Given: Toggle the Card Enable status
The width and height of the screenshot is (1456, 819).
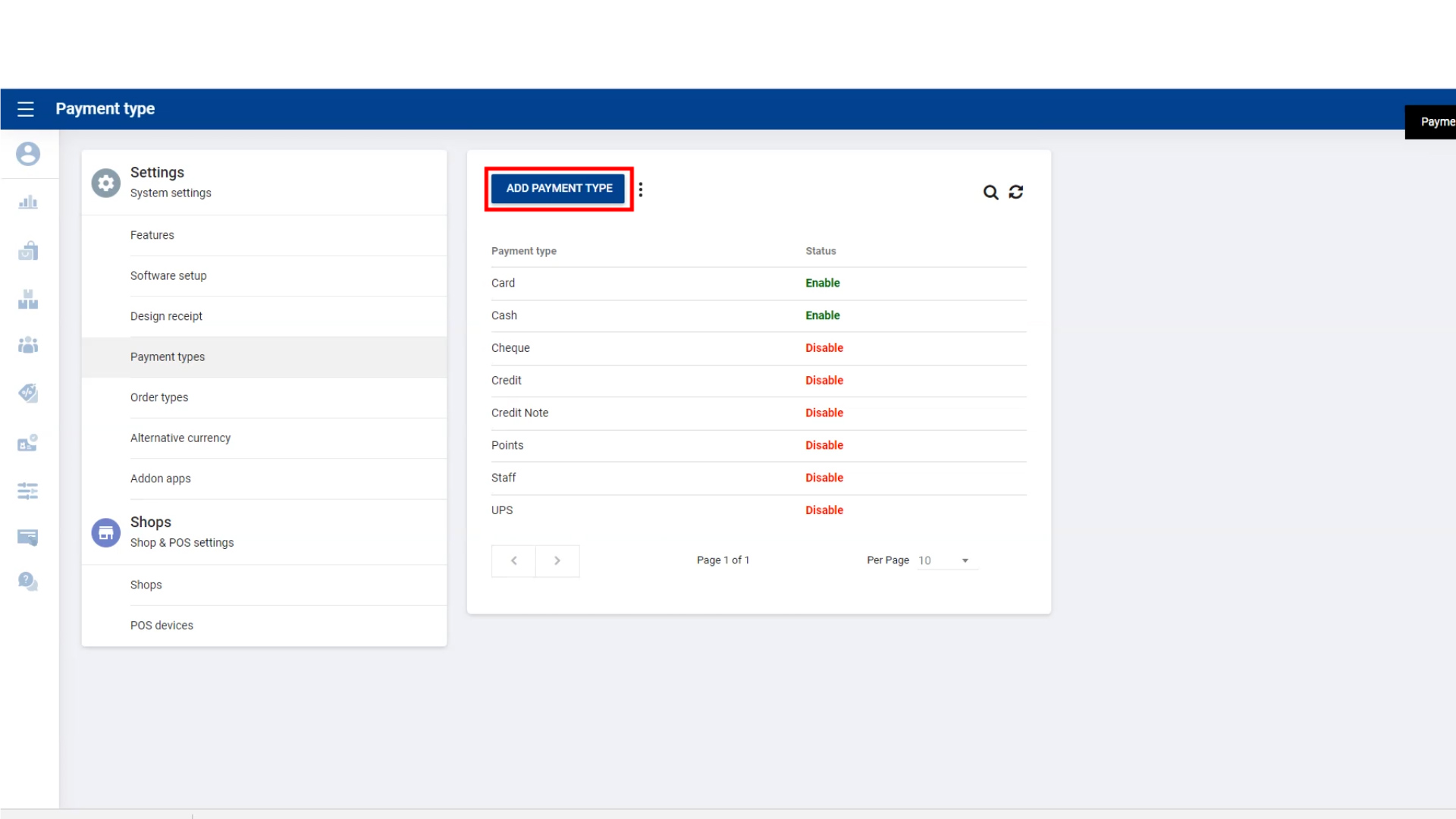Looking at the screenshot, I should (x=822, y=283).
